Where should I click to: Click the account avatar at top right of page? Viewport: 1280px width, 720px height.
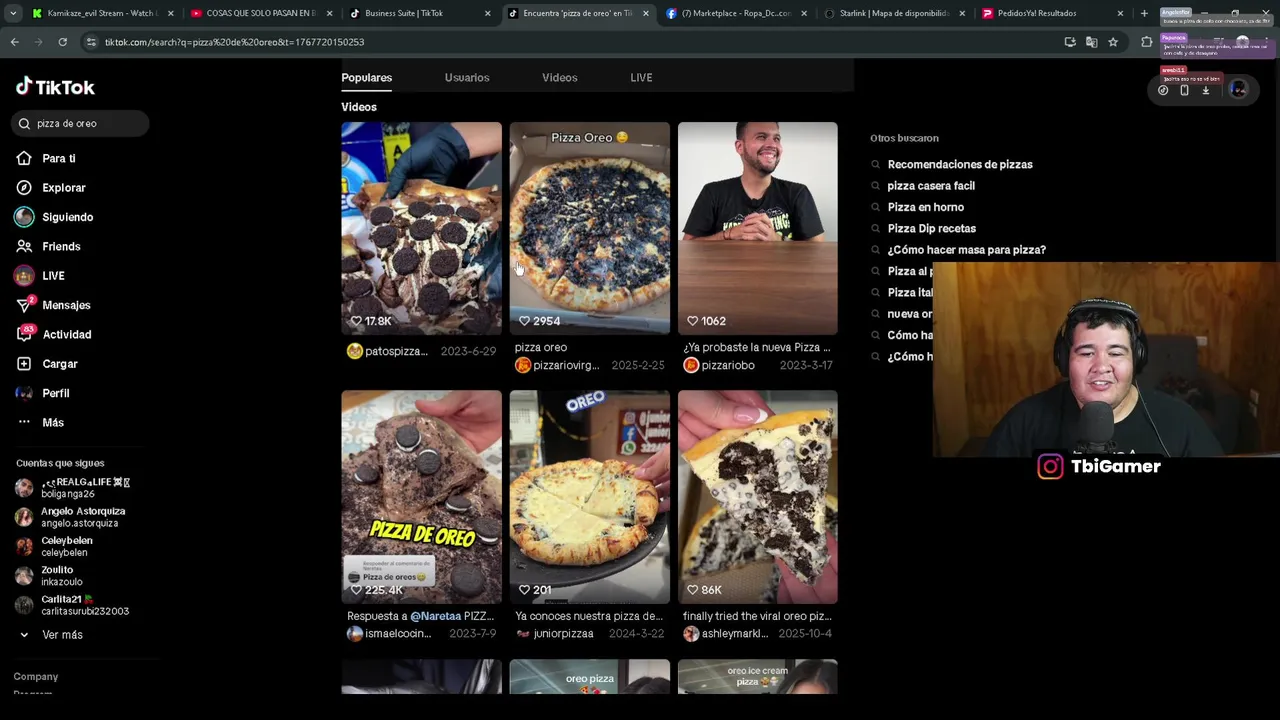click(x=1238, y=90)
